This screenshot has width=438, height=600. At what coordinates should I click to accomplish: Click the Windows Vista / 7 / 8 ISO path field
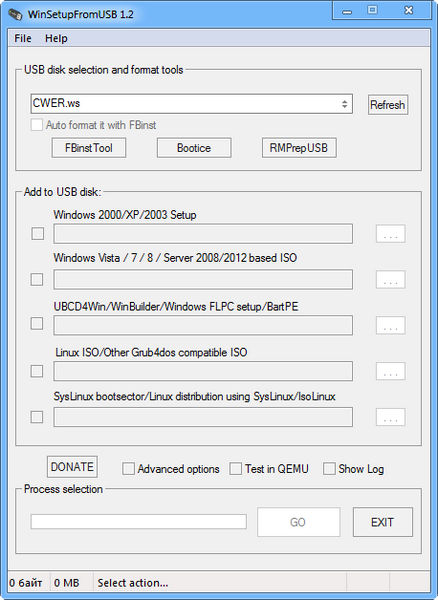pos(203,279)
